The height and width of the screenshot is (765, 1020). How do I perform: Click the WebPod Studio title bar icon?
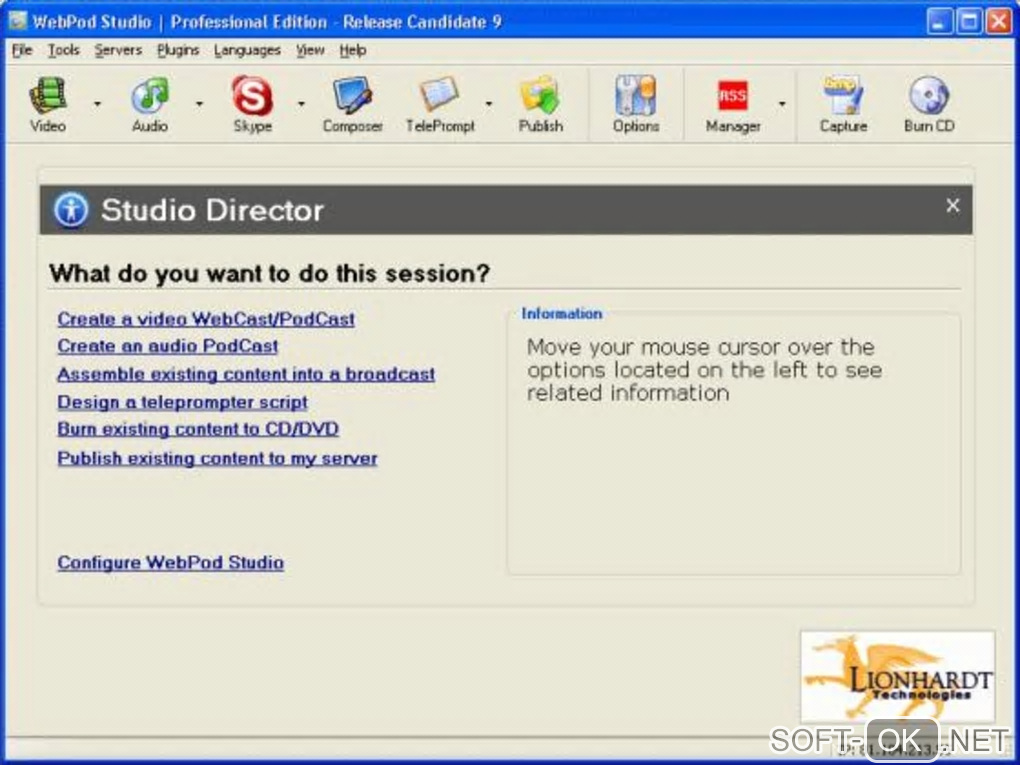tap(18, 21)
